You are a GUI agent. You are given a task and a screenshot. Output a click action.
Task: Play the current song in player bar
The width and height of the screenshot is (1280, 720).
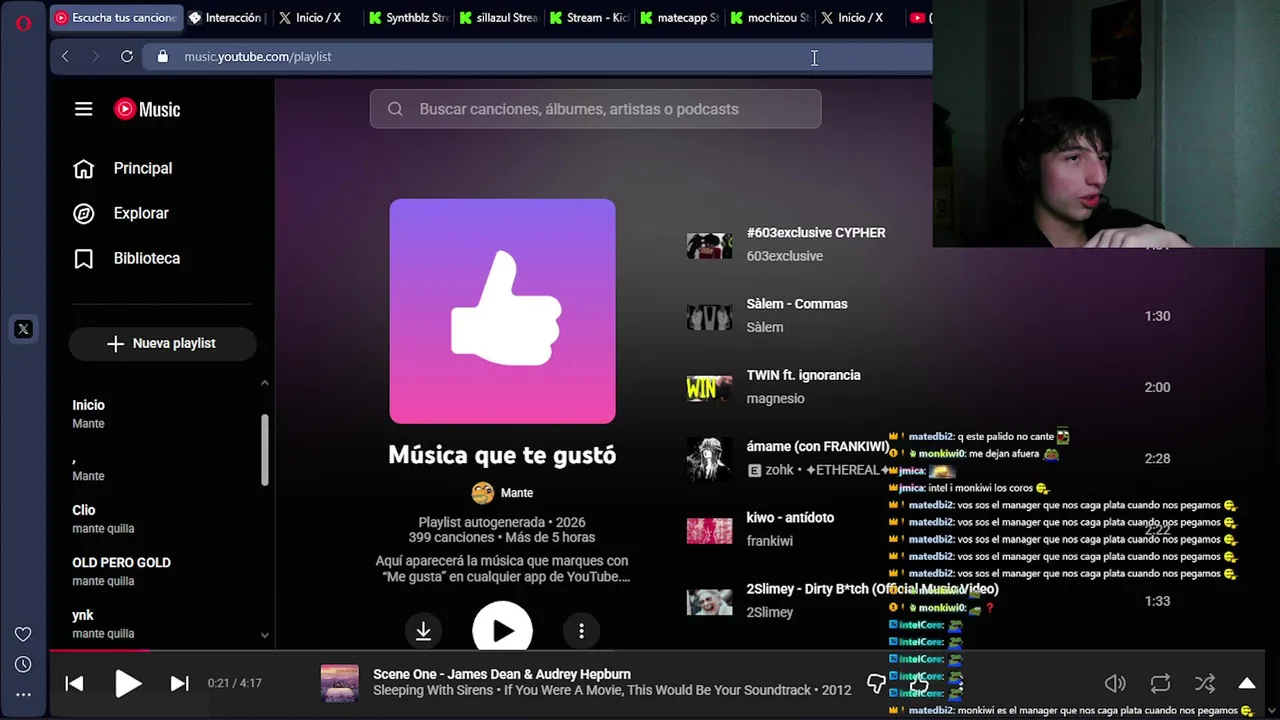[x=128, y=683]
